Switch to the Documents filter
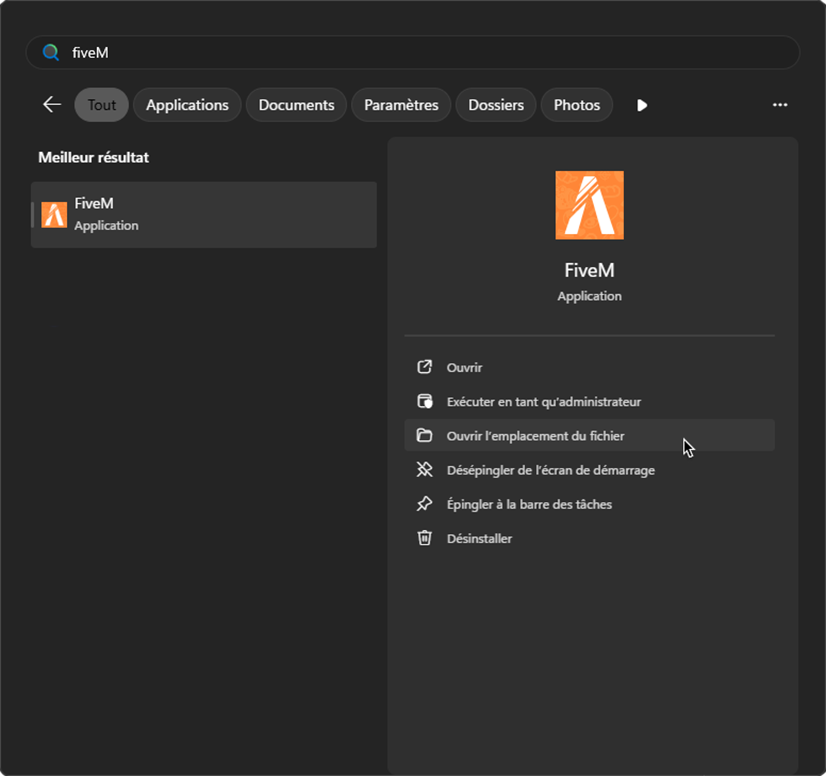This screenshot has height=776, width=826. coord(296,105)
